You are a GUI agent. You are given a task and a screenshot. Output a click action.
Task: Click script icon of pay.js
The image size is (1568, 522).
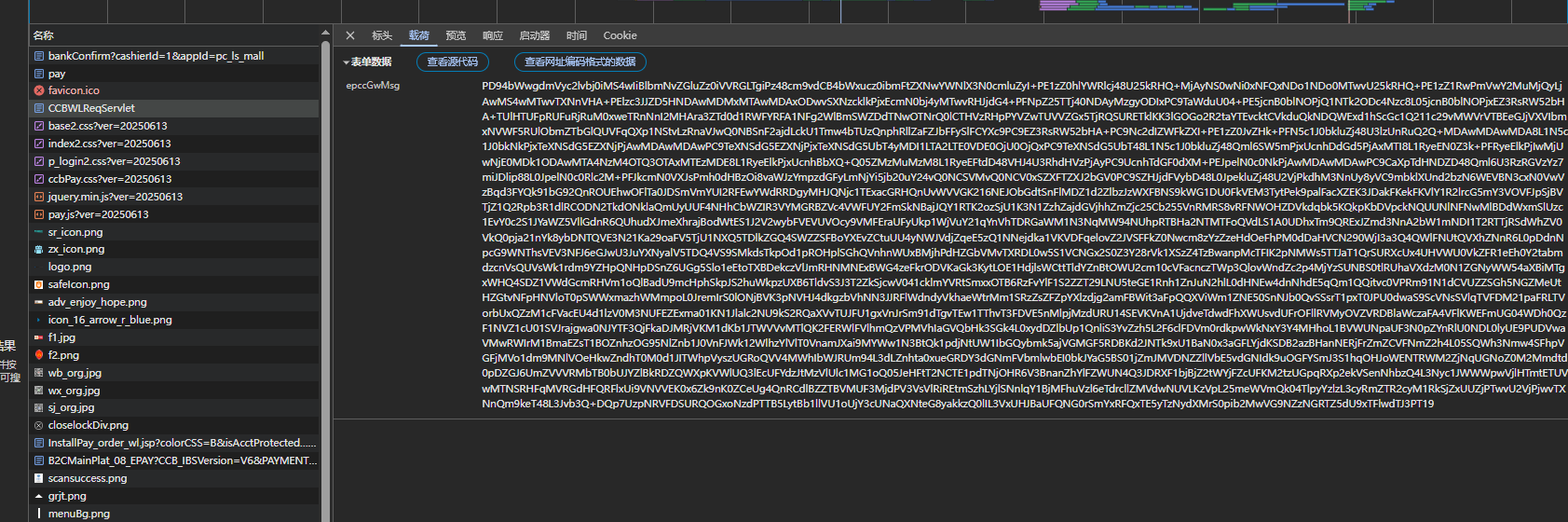pos(39,214)
